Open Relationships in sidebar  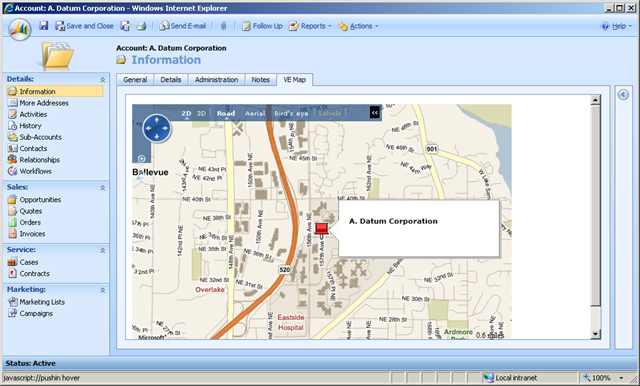click(x=34, y=160)
